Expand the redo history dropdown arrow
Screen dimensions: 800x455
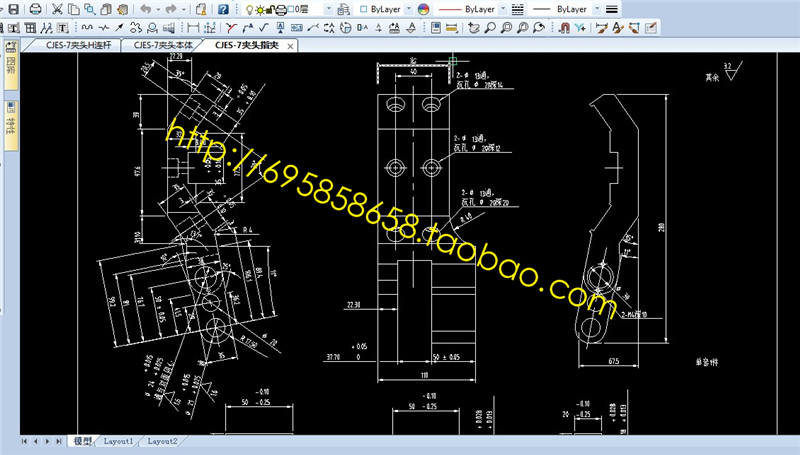[x=183, y=9]
